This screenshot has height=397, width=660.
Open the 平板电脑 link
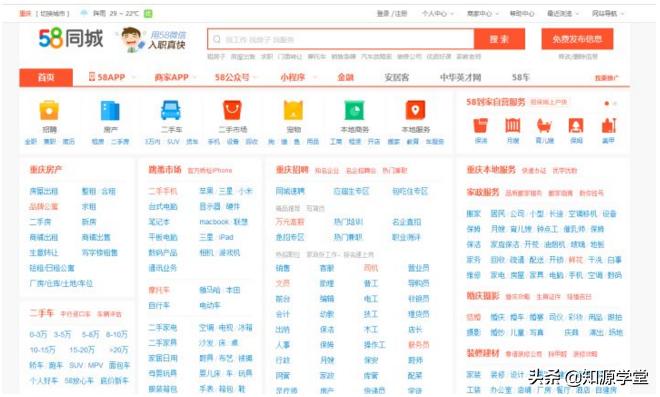click(x=163, y=237)
